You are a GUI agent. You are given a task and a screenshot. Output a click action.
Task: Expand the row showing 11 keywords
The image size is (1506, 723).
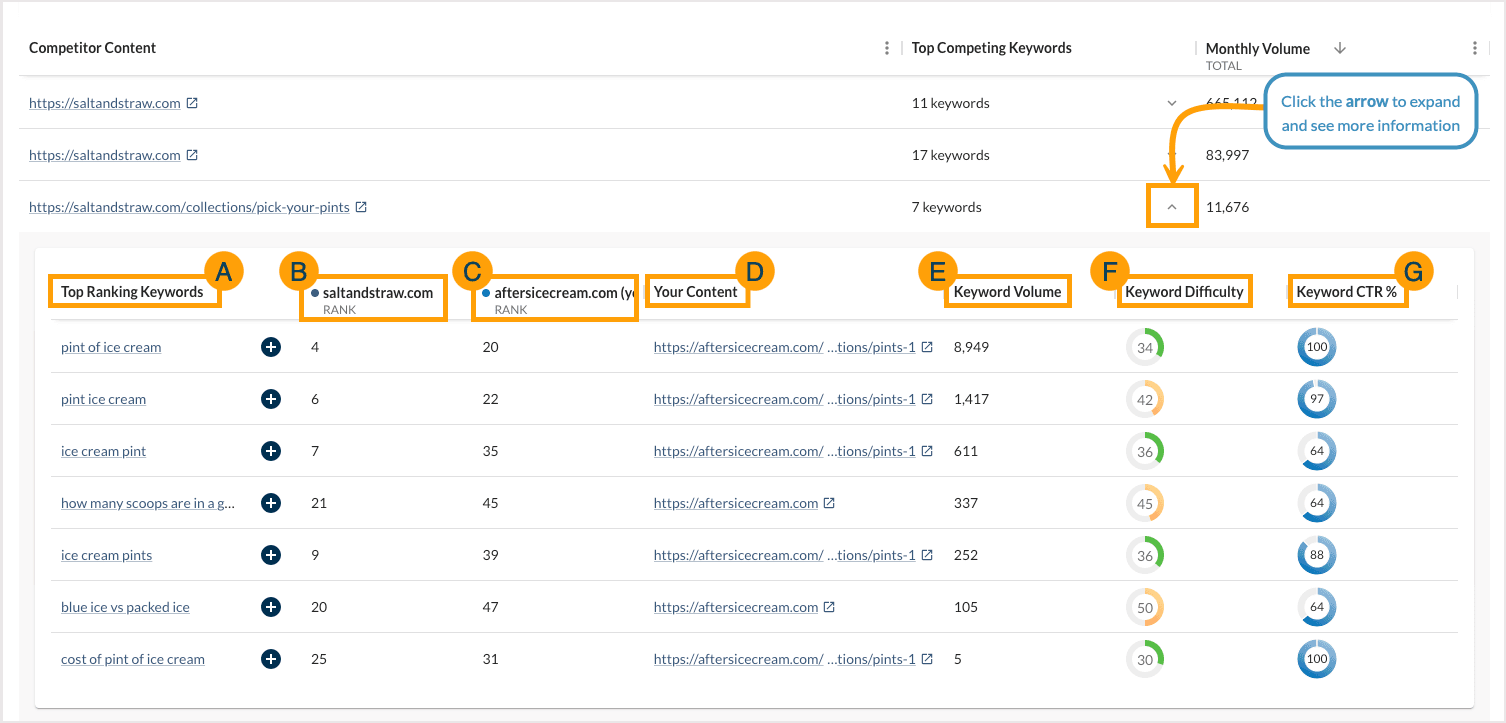(1171, 102)
